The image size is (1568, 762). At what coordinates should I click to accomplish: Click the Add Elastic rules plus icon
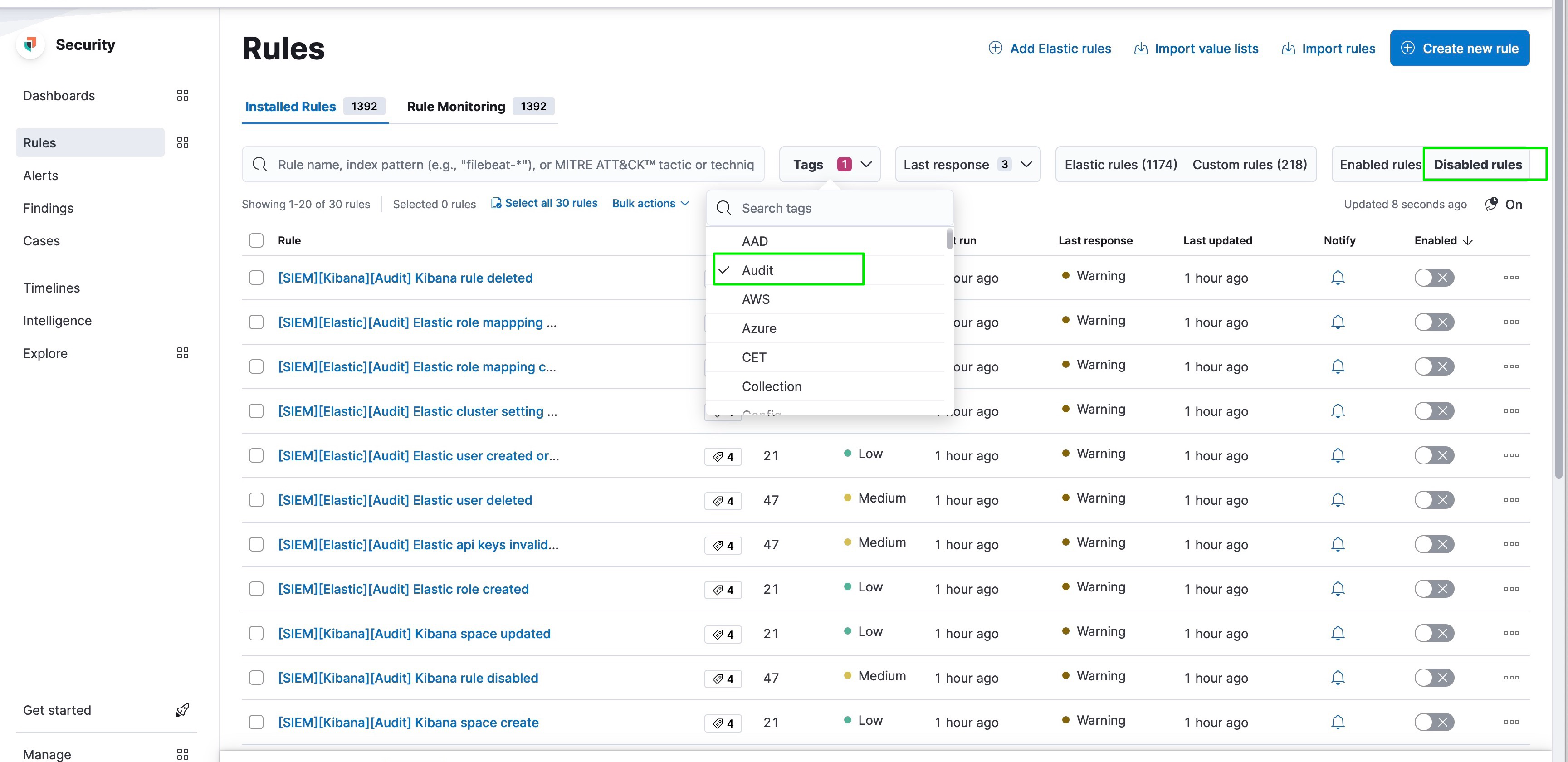995,48
